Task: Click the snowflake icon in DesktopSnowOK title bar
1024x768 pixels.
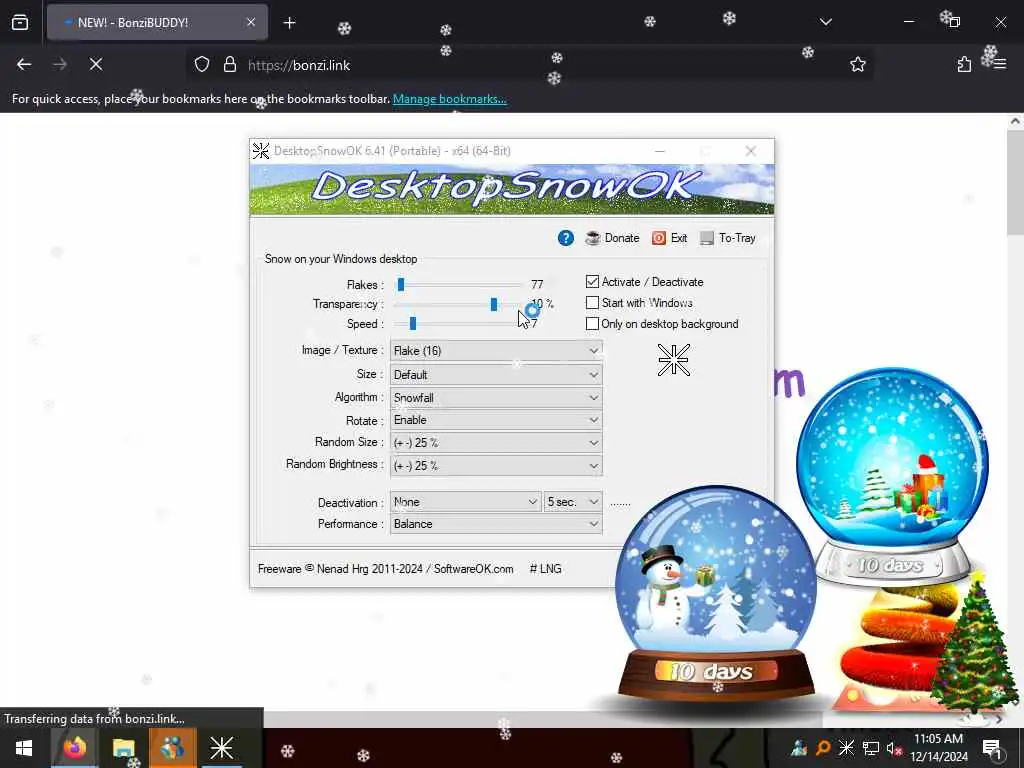Action: click(x=261, y=151)
